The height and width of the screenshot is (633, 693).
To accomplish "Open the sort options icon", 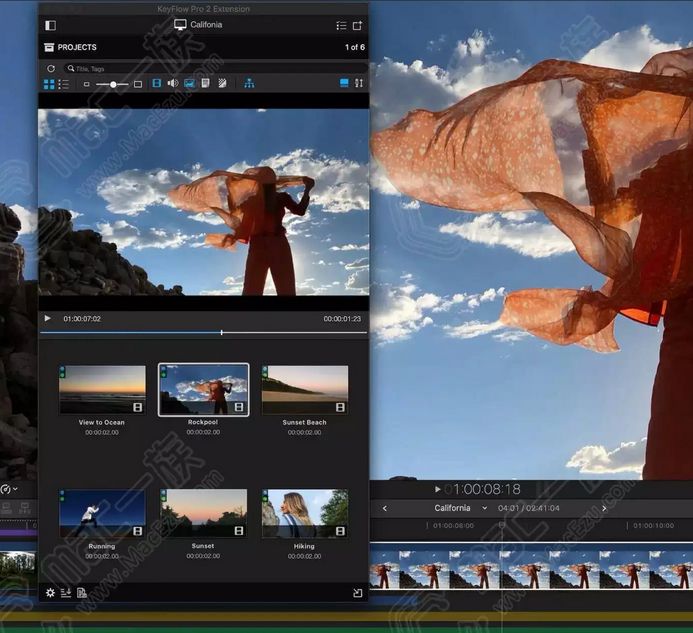I will pos(359,84).
